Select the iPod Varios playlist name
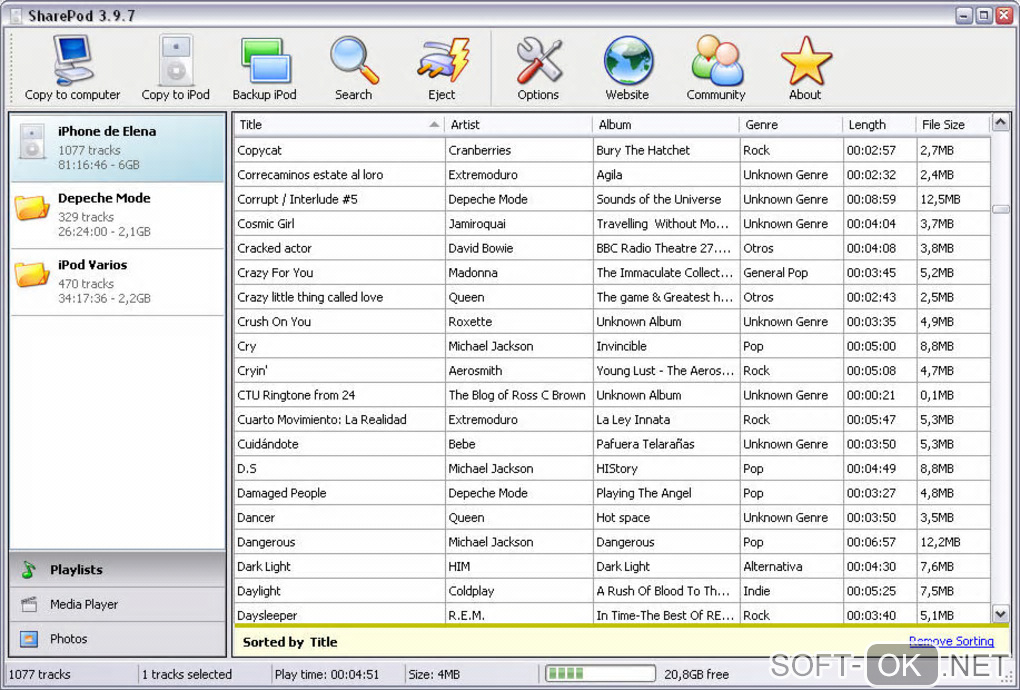This screenshot has width=1020, height=690. click(x=92, y=265)
